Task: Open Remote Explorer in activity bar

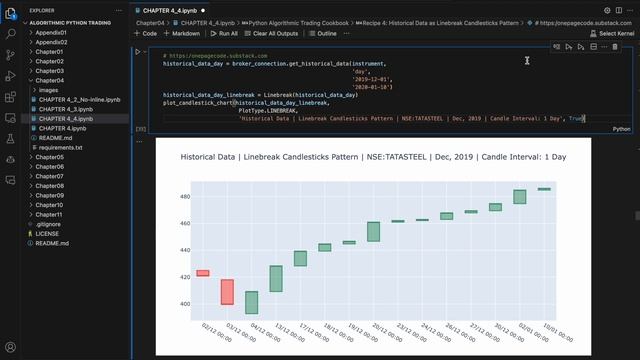Action: (x=11, y=118)
